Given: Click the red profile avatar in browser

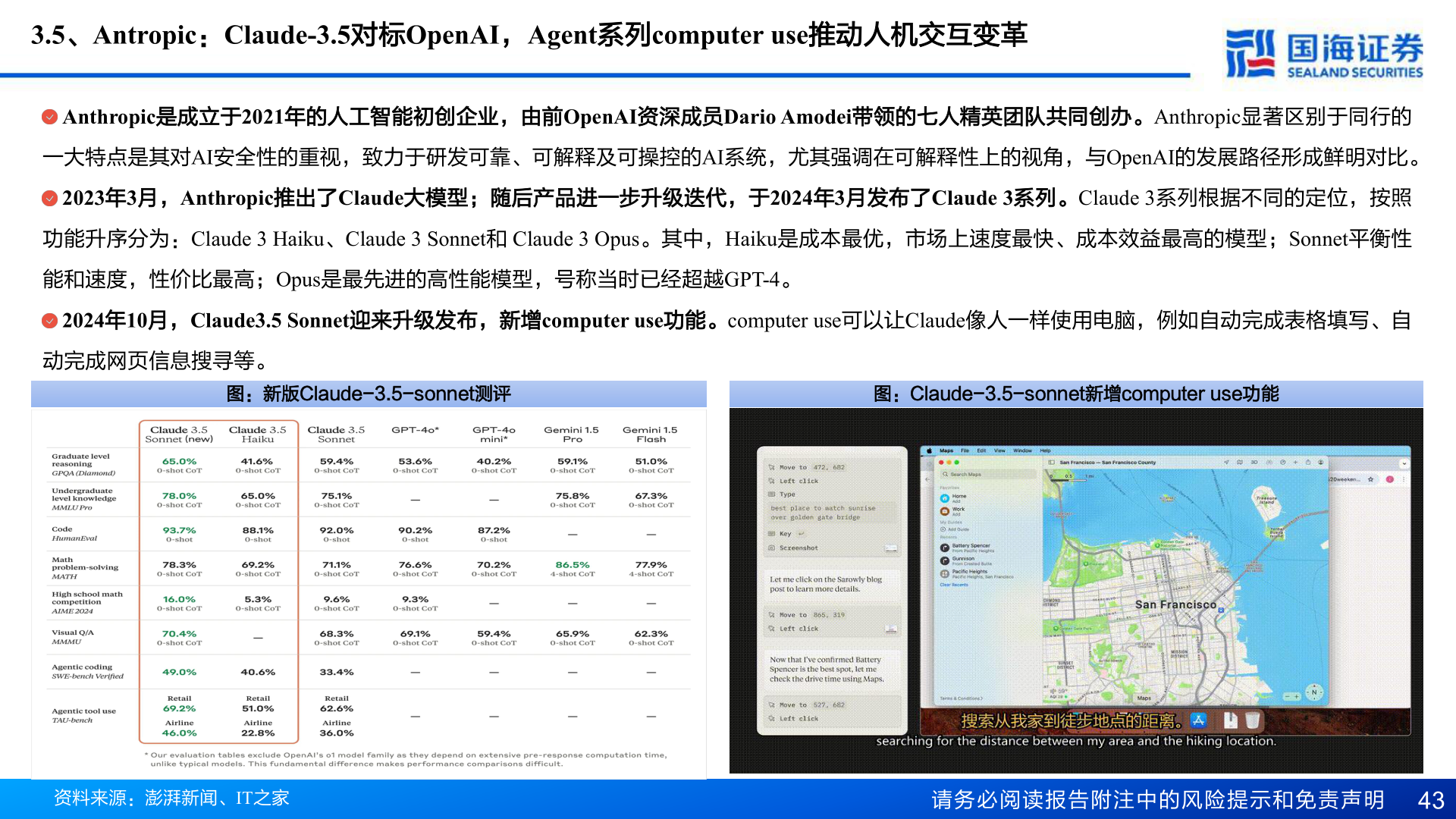Looking at the screenshot, I should coord(1390,479).
